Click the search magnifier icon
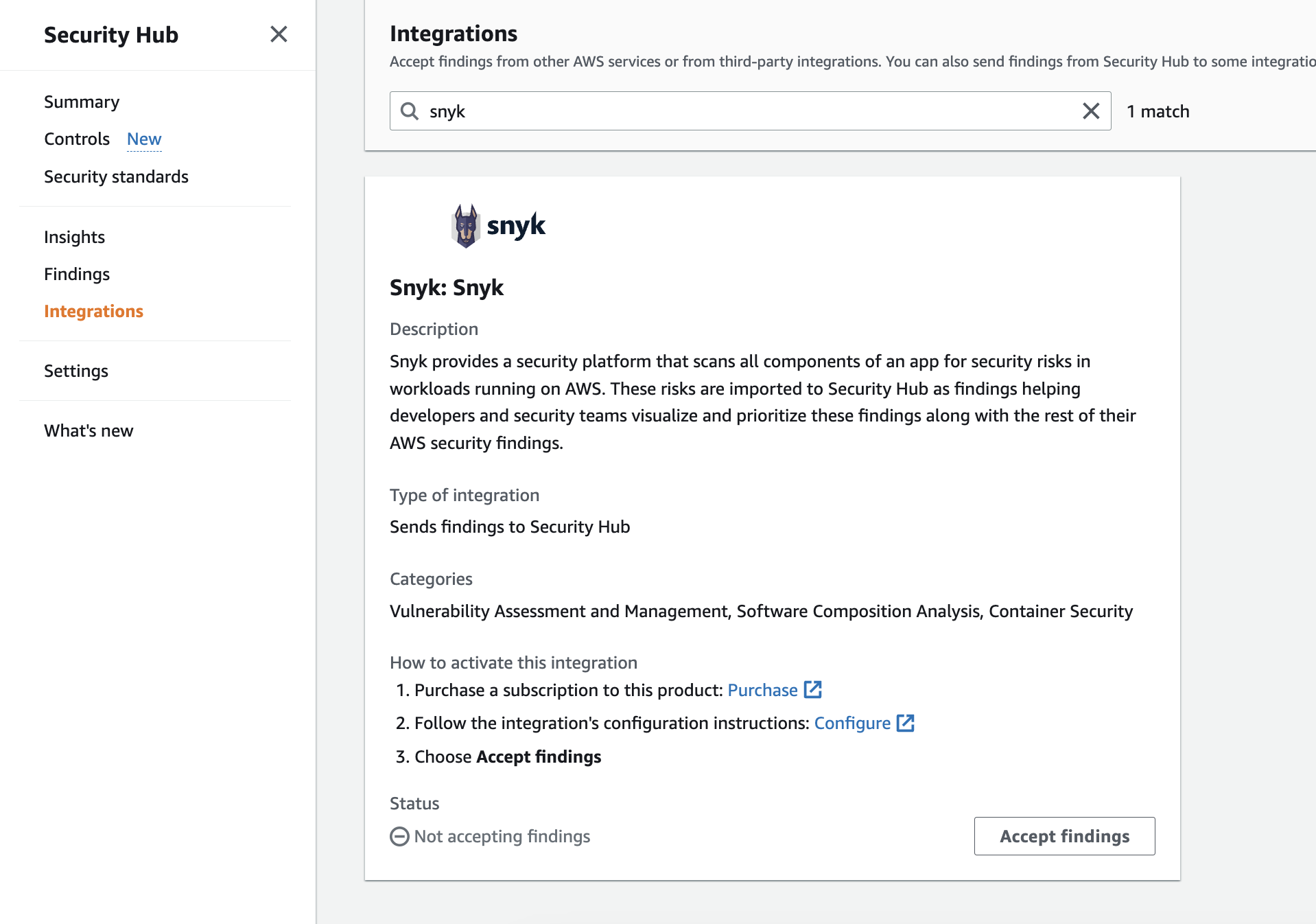 click(410, 111)
